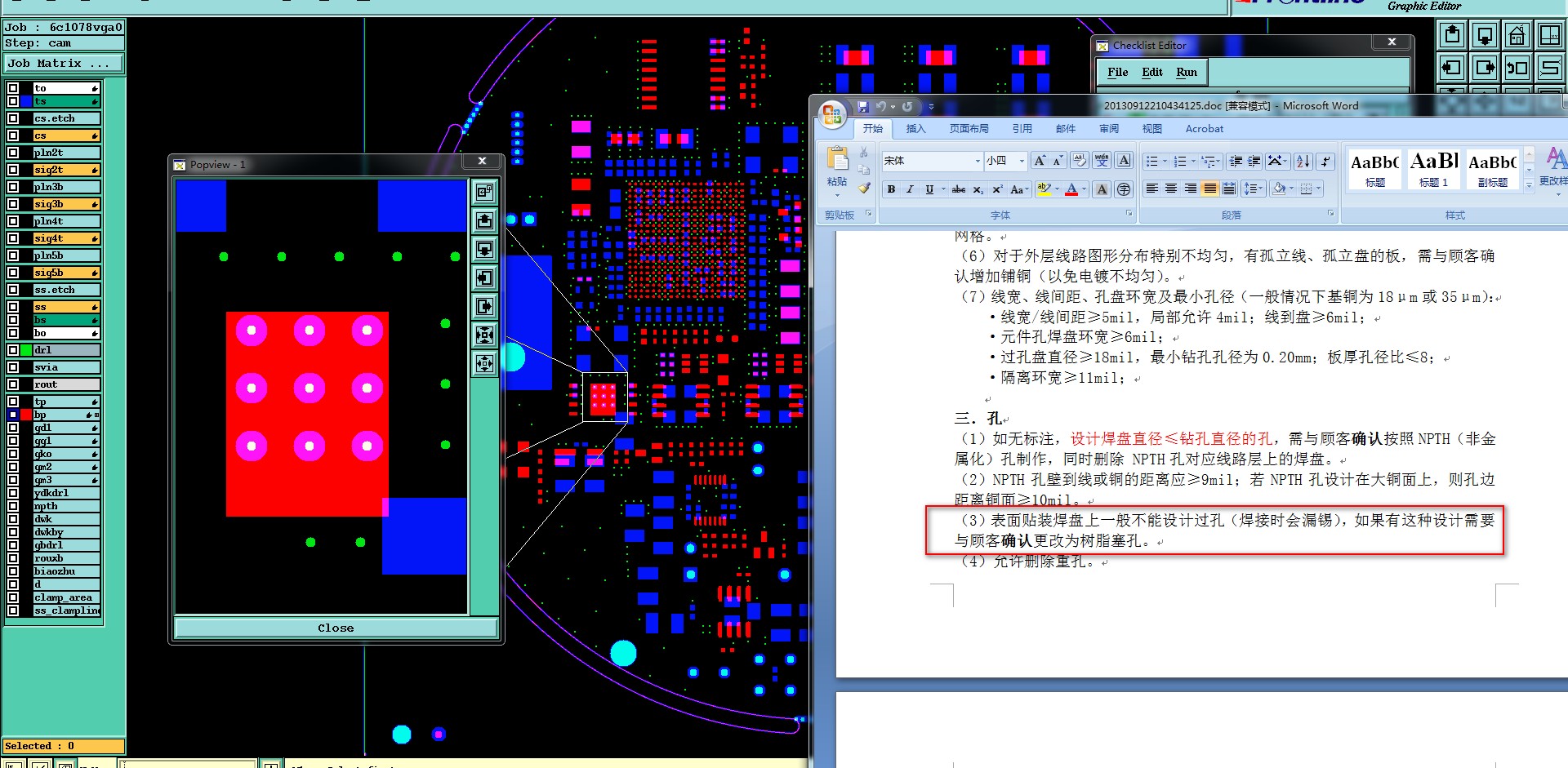Click the Cut scissors icon in Word

pyautogui.click(x=864, y=153)
